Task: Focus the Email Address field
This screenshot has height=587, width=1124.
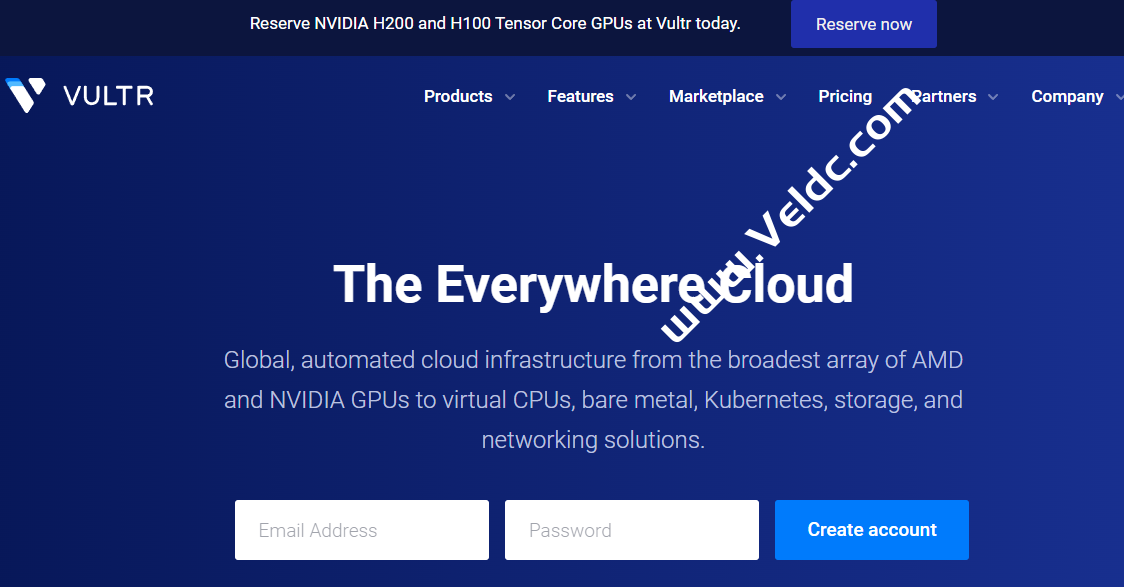Action: pyautogui.click(x=362, y=530)
